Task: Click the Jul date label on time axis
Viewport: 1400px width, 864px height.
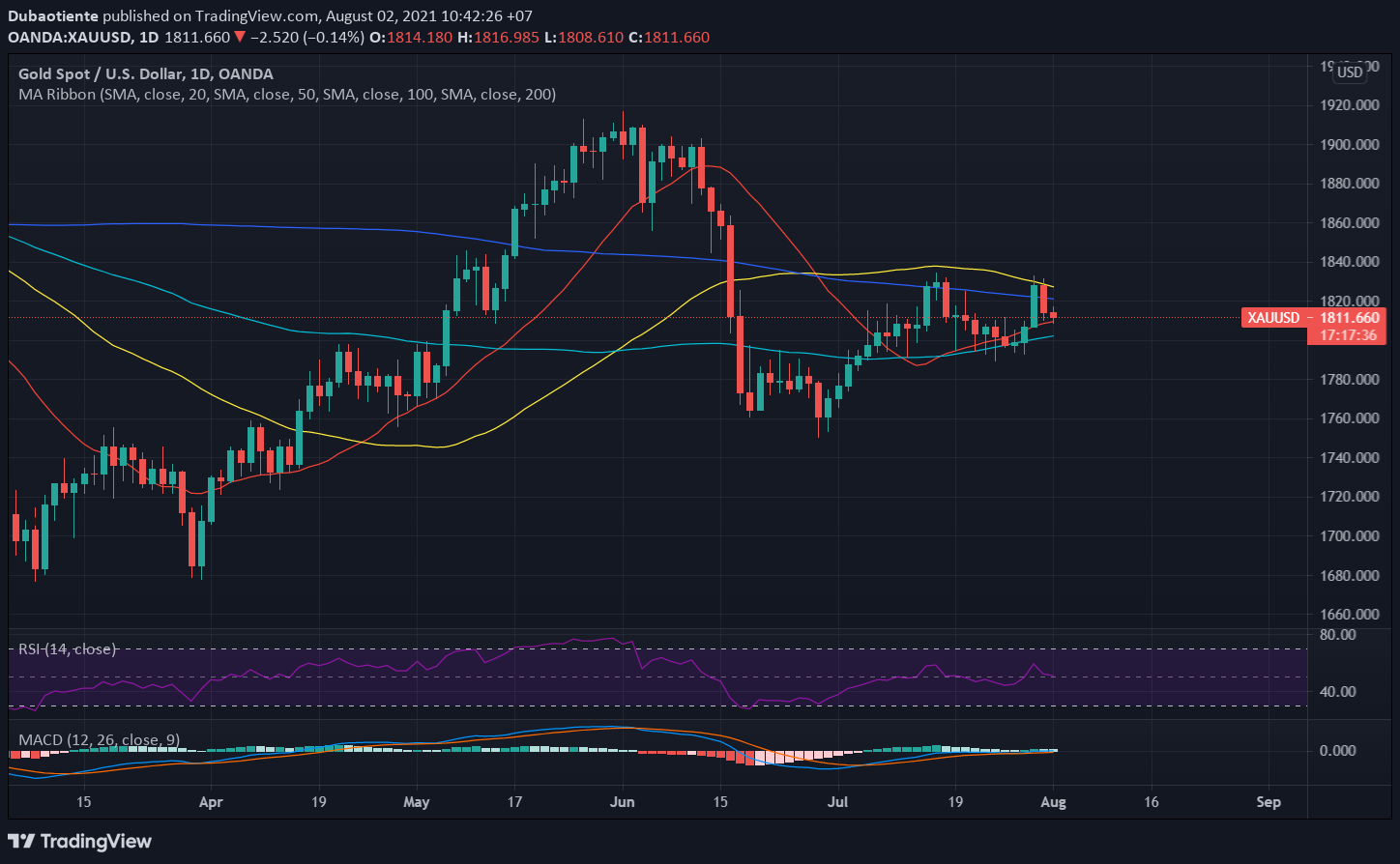Action: point(838,802)
